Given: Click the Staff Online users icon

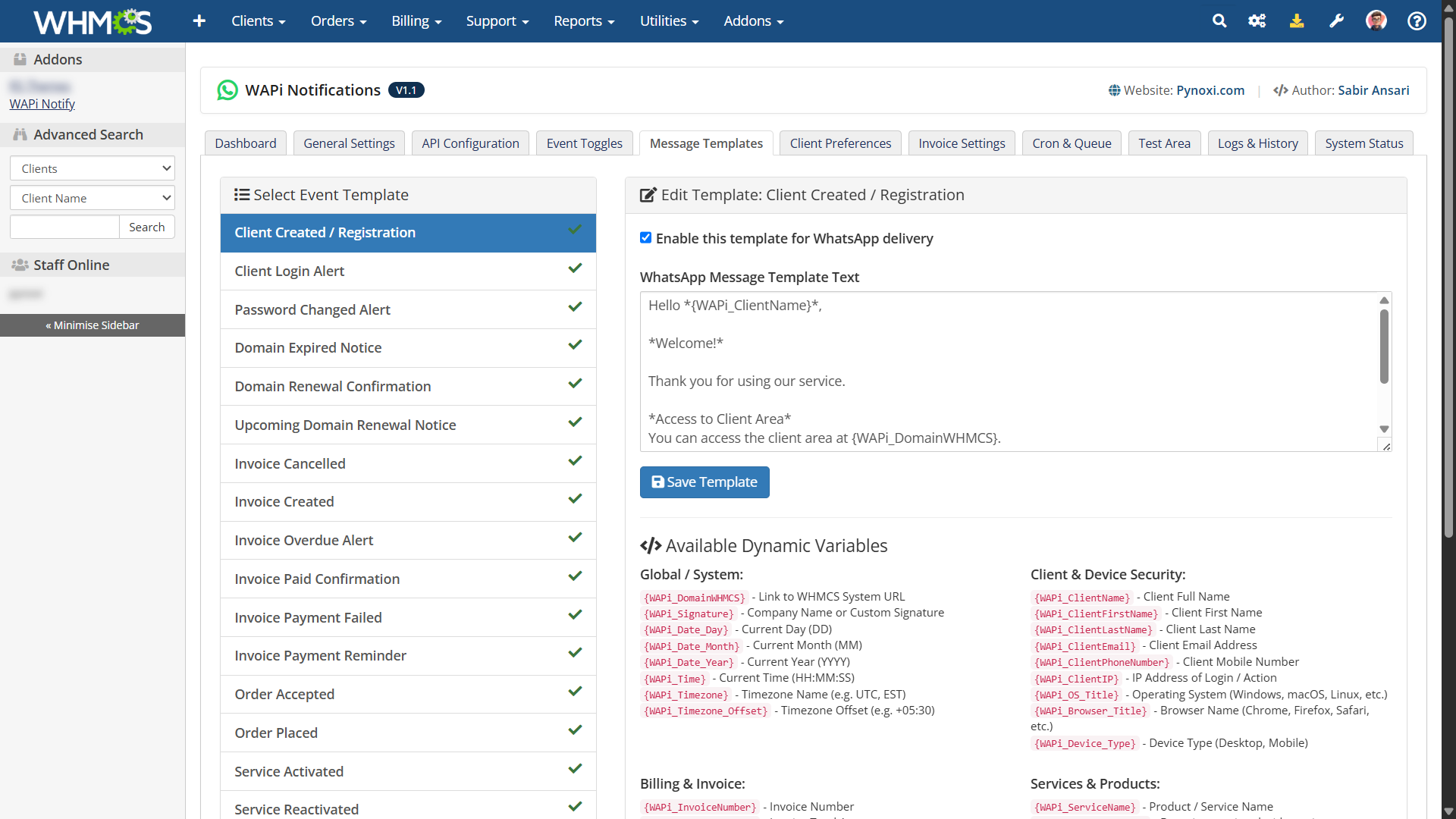Looking at the screenshot, I should [x=20, y=265].
